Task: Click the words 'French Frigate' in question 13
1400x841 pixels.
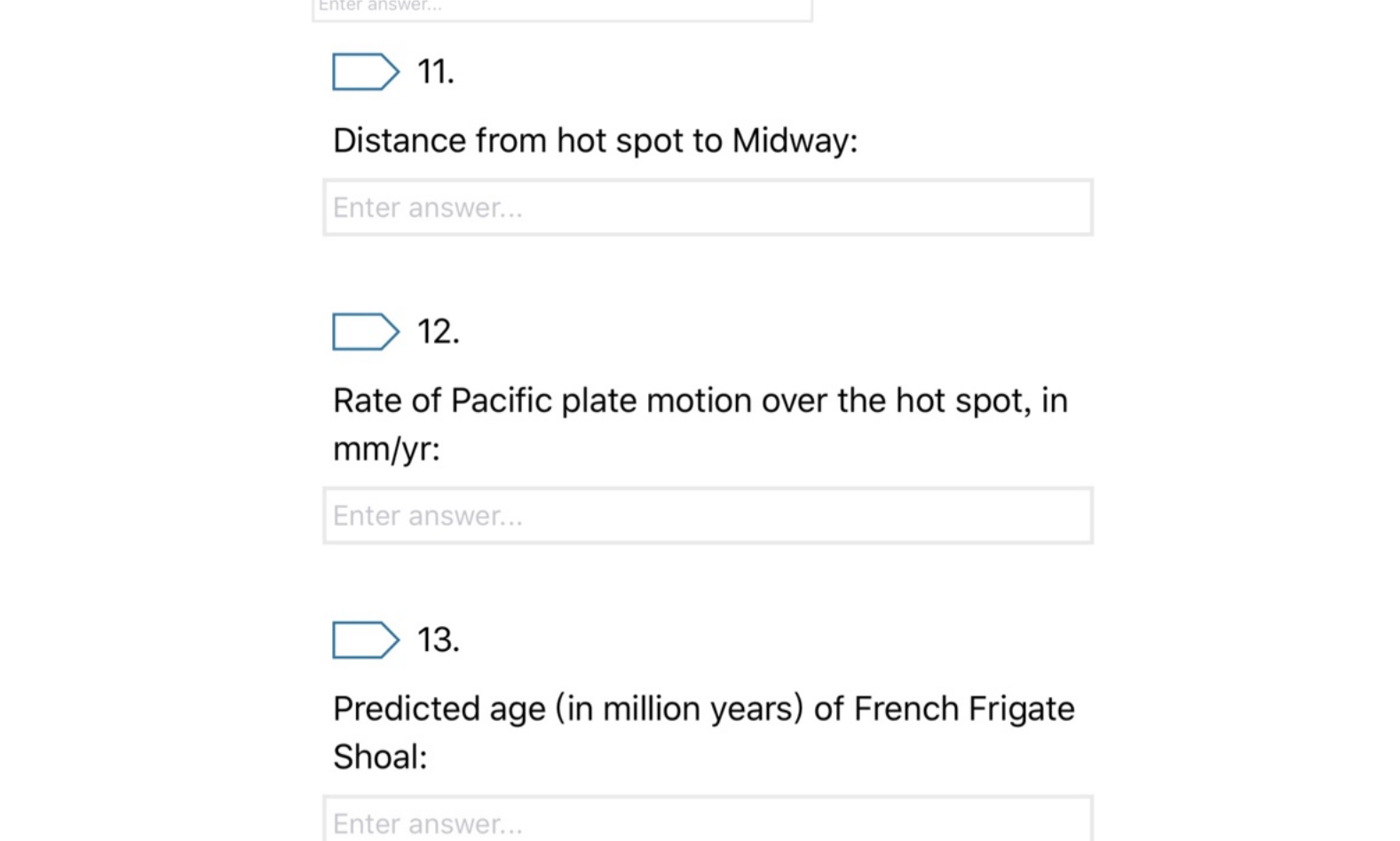Action: pos(964,709)
